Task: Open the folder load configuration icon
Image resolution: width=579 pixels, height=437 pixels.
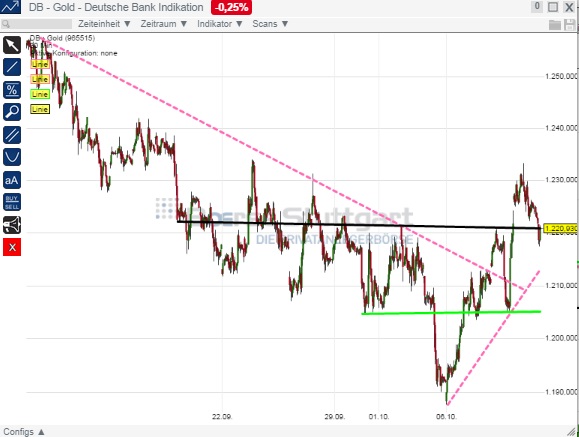Action: click(555, 25)
